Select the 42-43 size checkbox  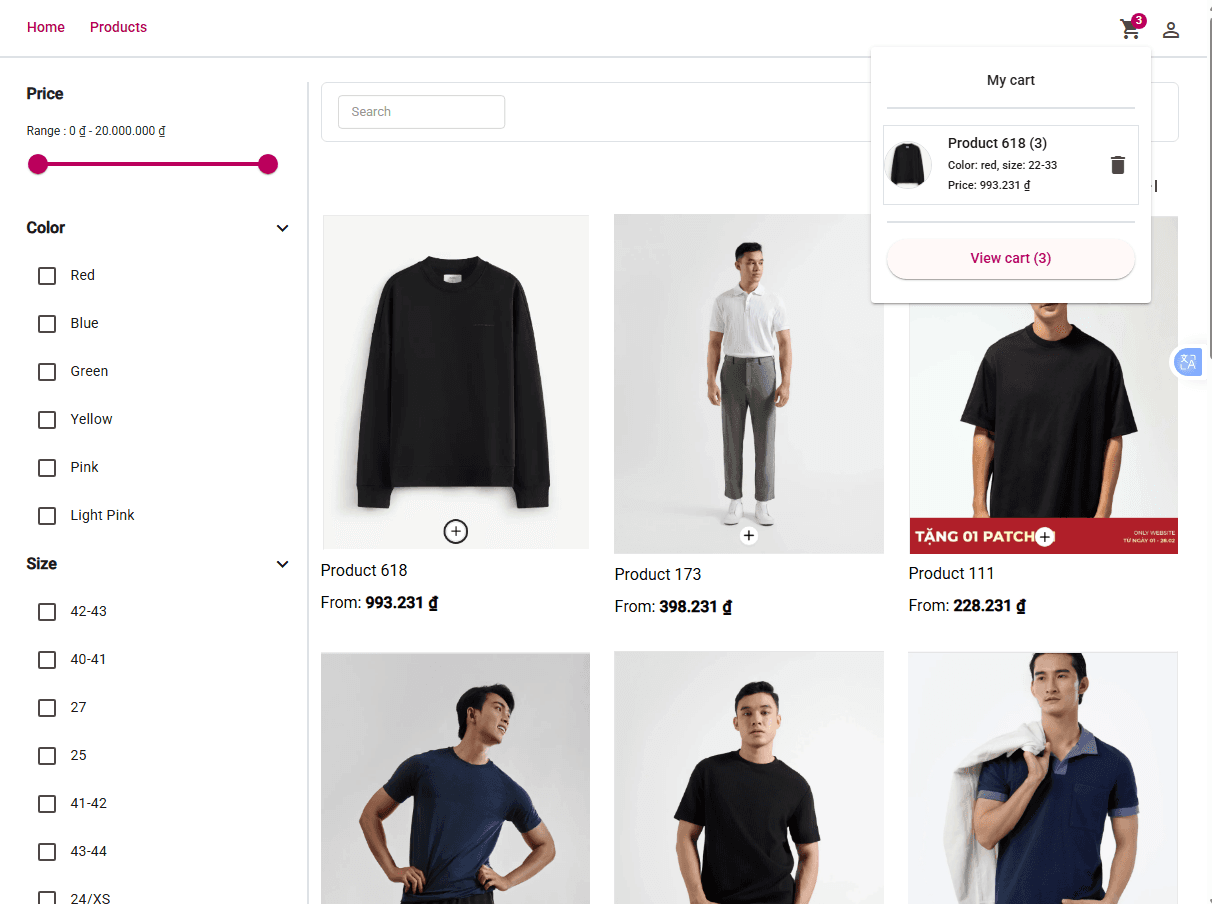pyautogui.click(x=46, y=611)
